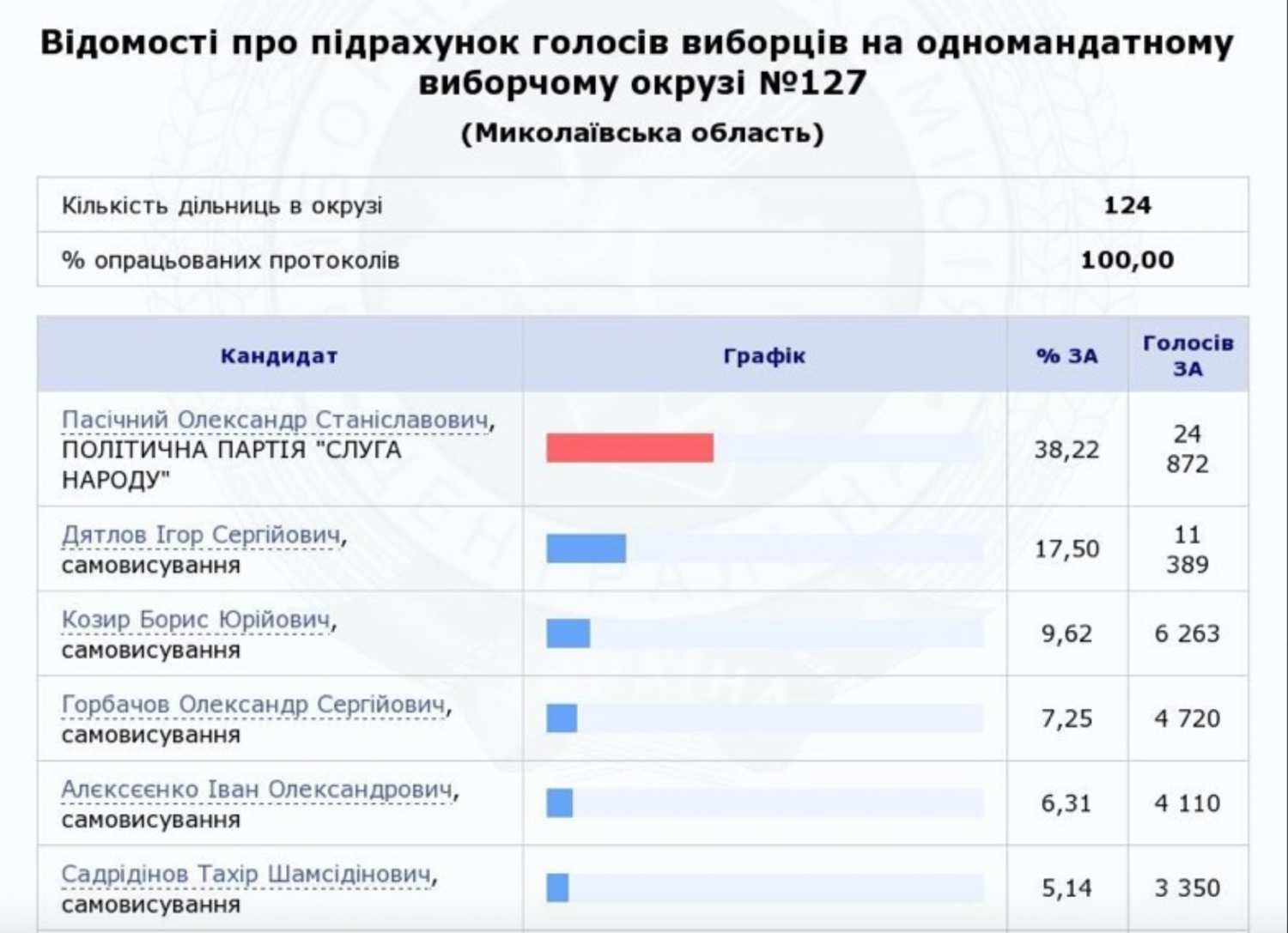Click the 100,00 processed protocols value
This screenshot has height=933, width=1288.
[1127, 260]
